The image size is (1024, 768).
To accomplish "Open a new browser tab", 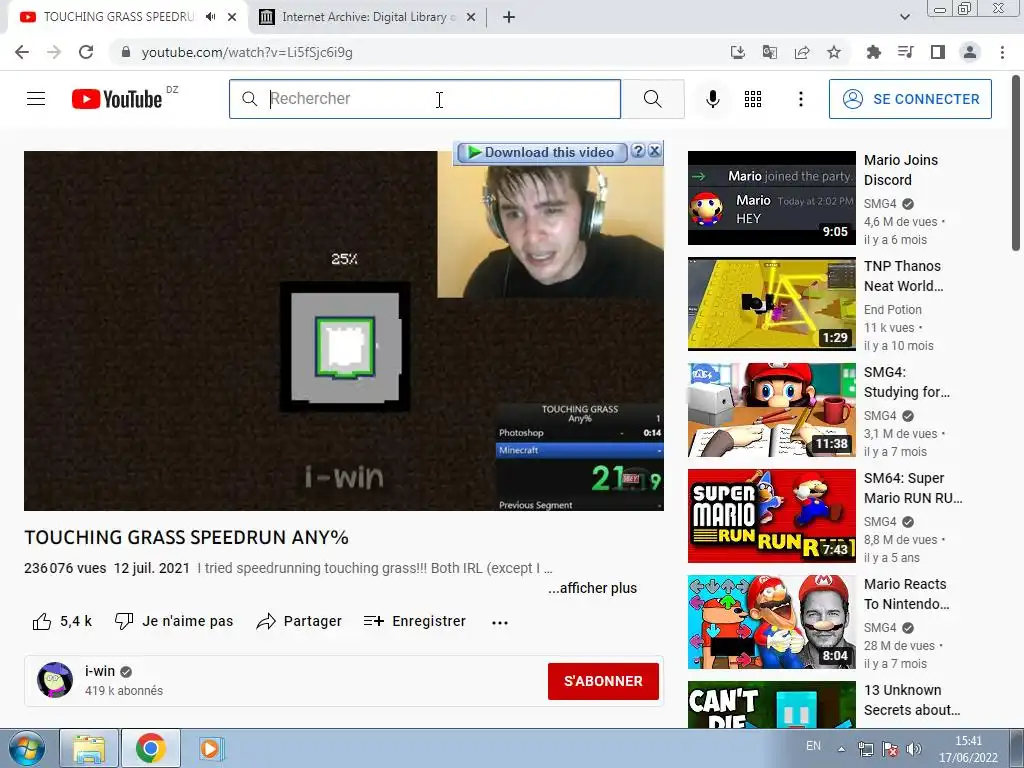I will tap(509, 18).
